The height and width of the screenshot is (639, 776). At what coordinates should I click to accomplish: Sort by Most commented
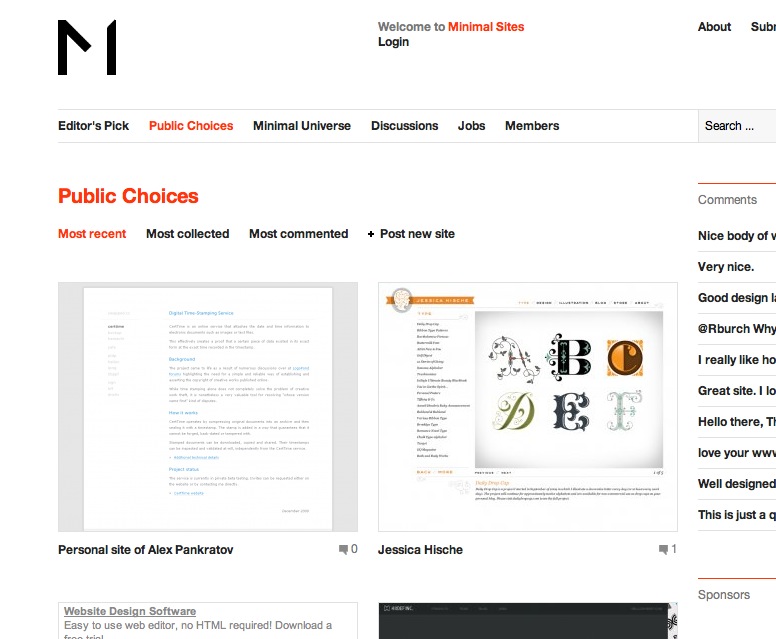tap(298, 234)
